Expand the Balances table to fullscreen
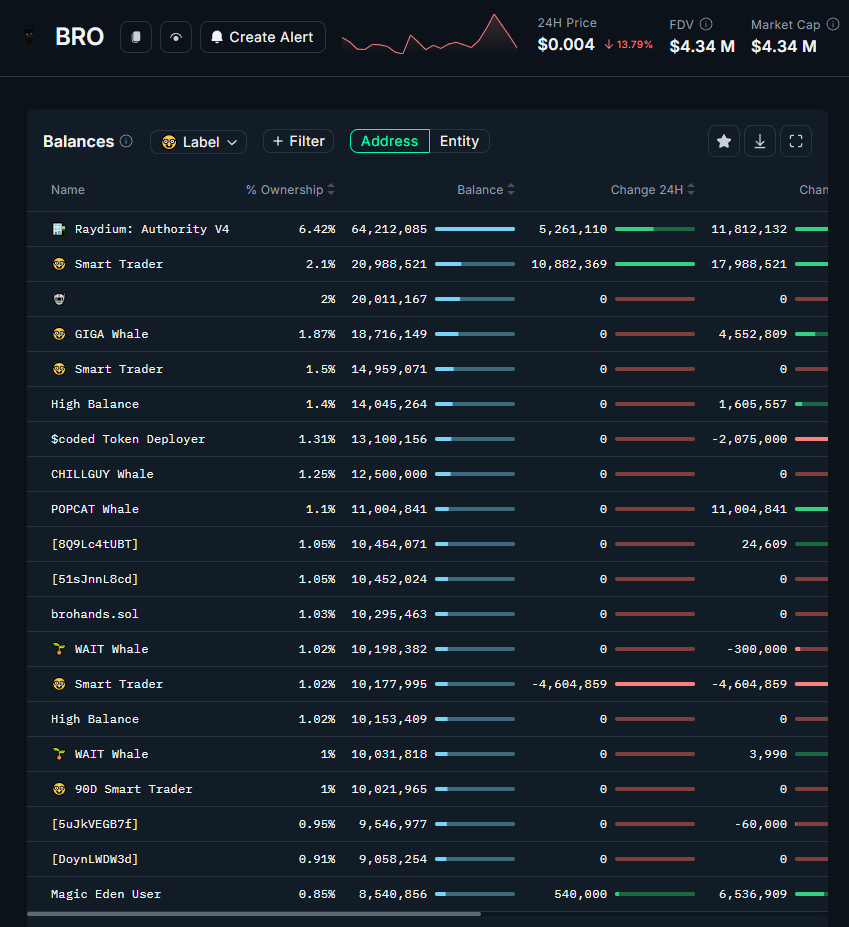The image size is (849, 927). (796, 141)
